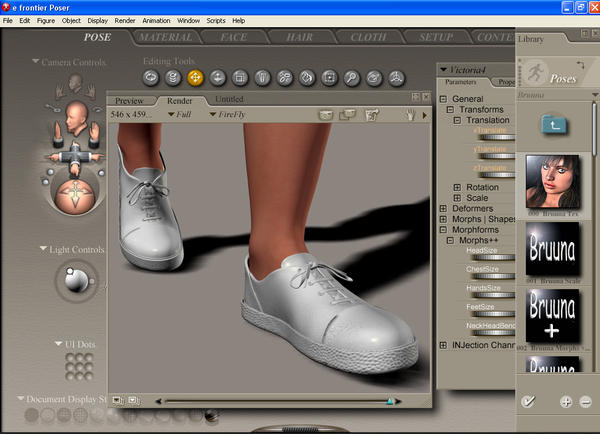Click the render-in-new-window icon
Viewport: 600px width, 434px height.
(372, 114)
